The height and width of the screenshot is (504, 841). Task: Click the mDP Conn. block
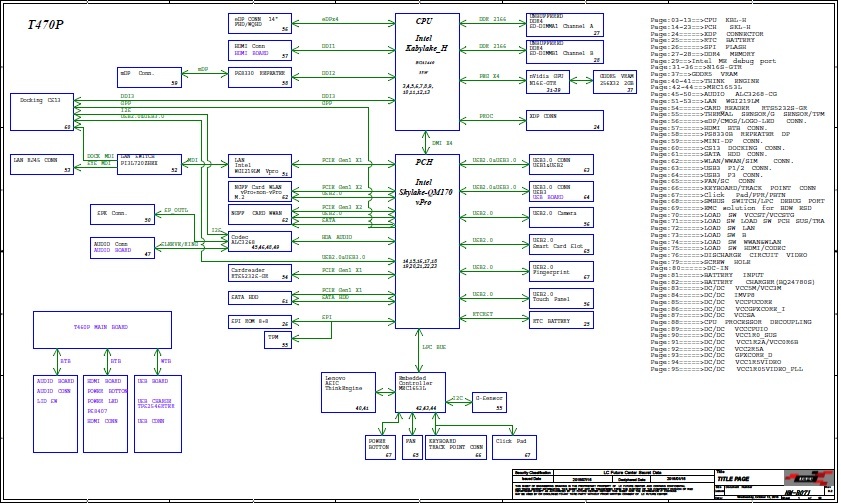(149, 77)
